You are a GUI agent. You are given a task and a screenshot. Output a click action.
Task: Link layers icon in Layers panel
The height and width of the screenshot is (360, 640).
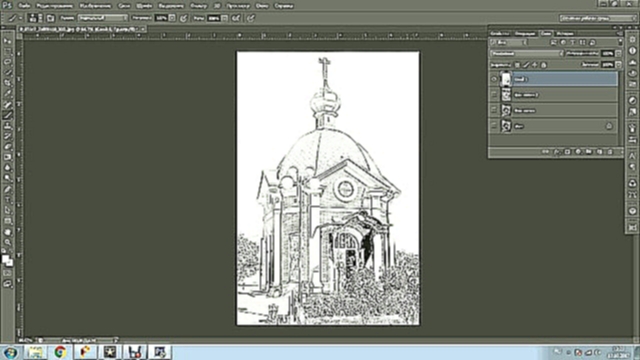546,152
